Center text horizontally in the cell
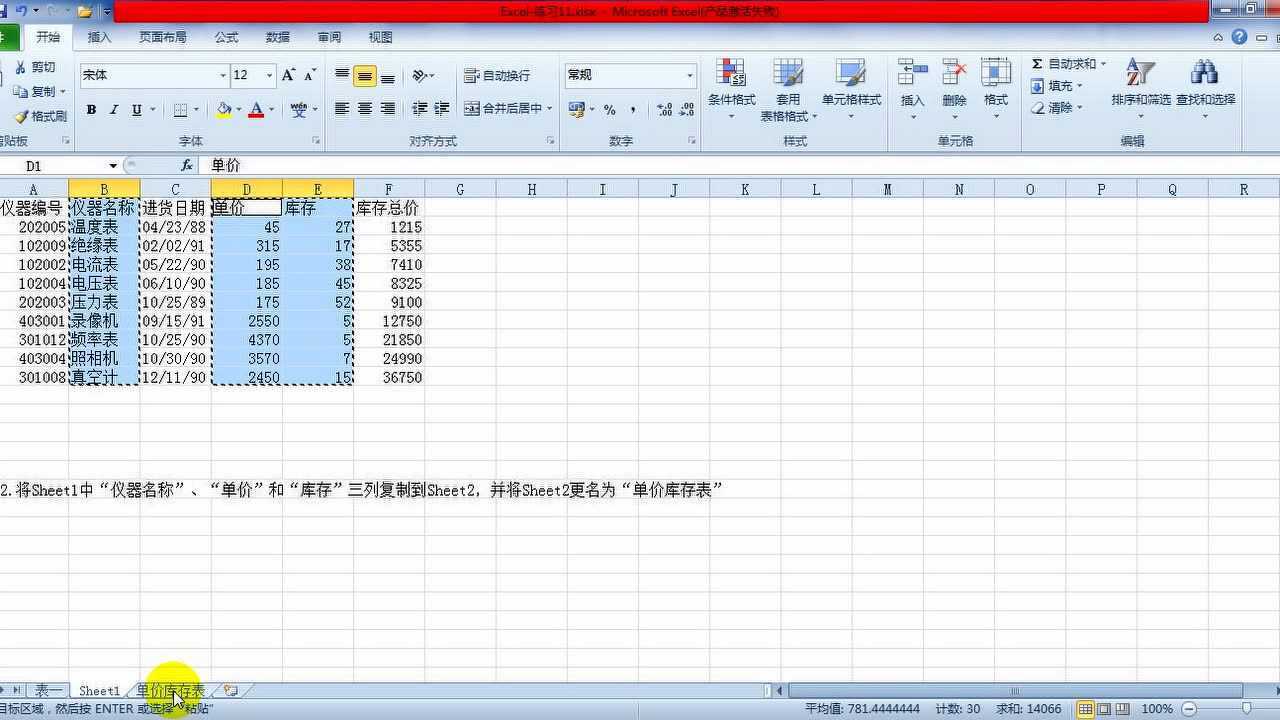Screen dimensions: 1280x720 [365, 109]
